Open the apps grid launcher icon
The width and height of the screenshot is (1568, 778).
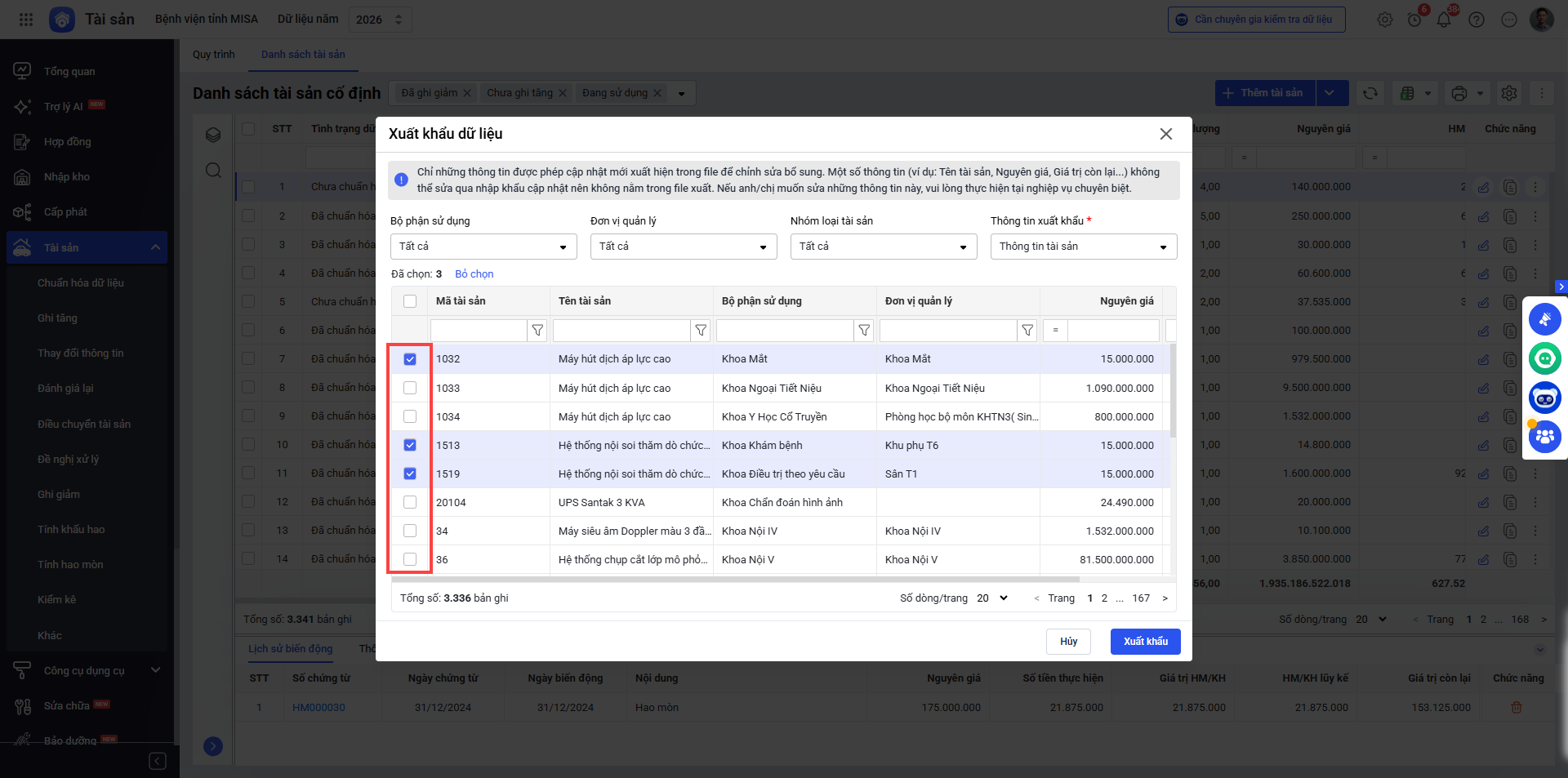(26, 20)
